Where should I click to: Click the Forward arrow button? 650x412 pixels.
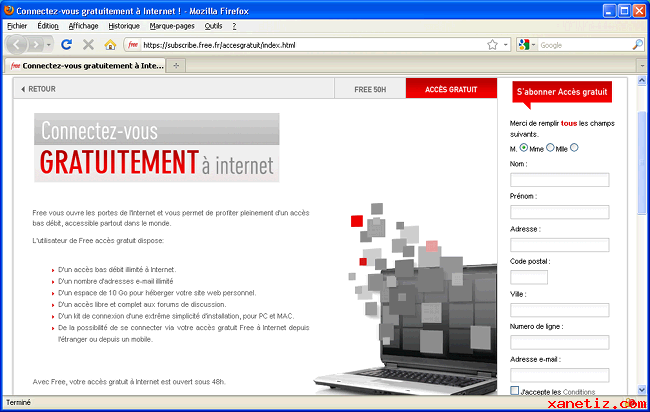click(x=36, y=44)
